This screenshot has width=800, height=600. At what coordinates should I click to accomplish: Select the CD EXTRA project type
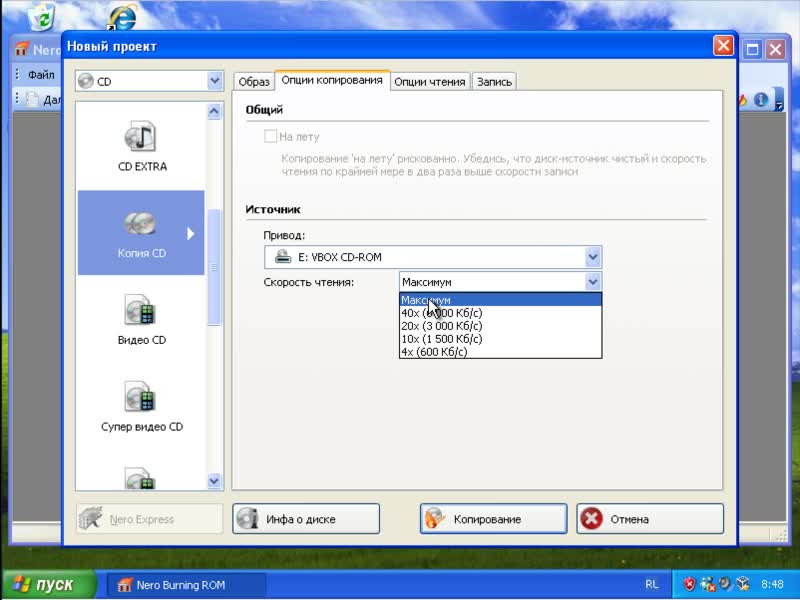(142, 146)
